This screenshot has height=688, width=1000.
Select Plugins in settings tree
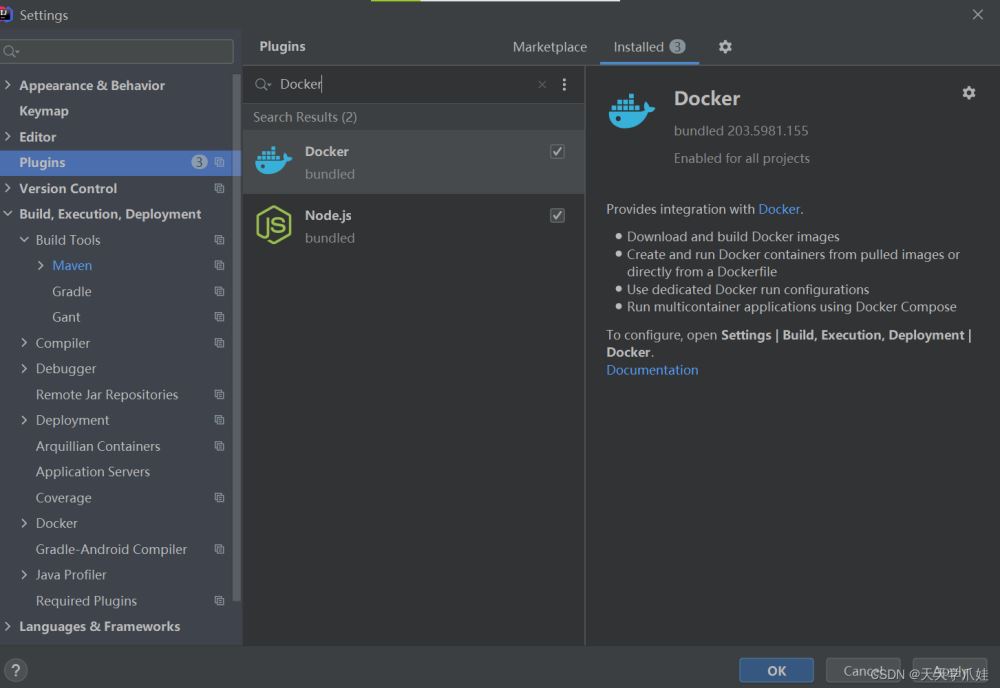click(x=121, y=163)
